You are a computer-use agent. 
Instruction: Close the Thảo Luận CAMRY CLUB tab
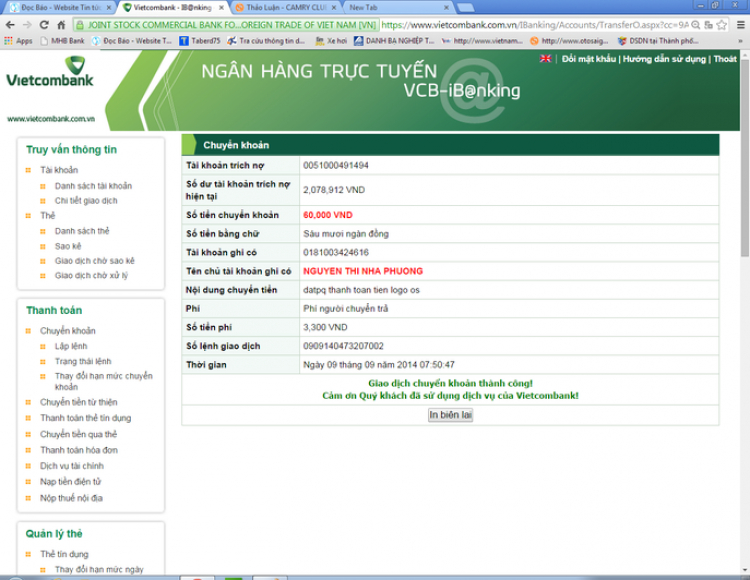click(334, 8)
